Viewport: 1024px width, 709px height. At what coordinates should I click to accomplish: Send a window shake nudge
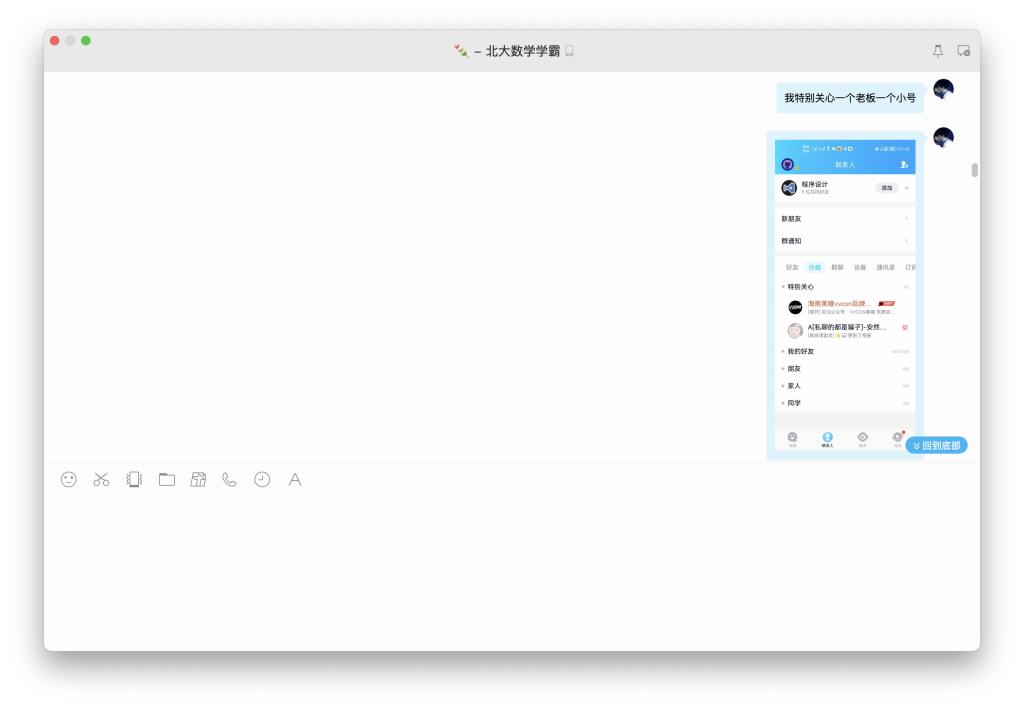click(133, 480)
